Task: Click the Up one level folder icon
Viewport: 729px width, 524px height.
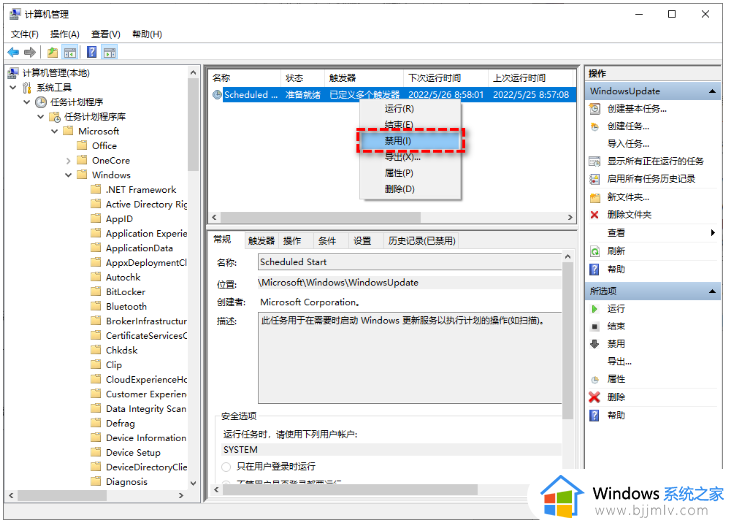Action: (x=53, y=53)
